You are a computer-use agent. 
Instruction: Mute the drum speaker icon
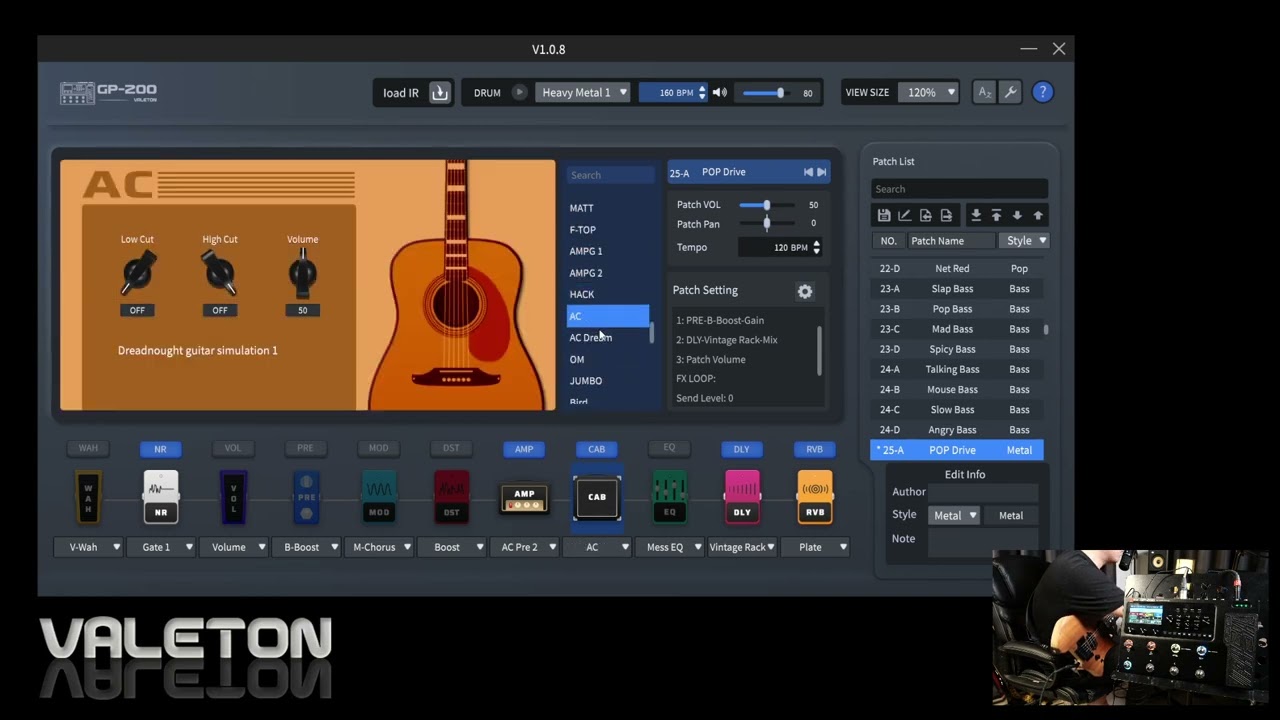pos(719,93)
